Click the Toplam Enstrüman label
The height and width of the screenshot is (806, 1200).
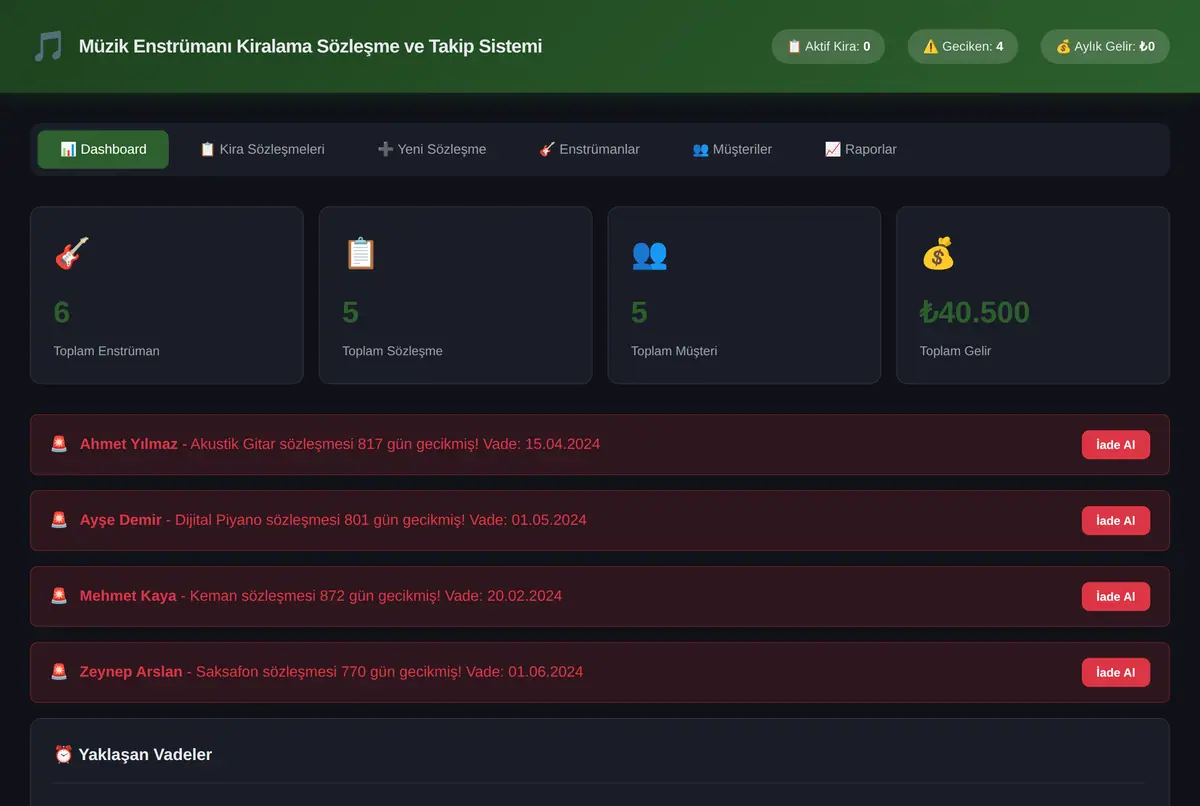click(x=106, y=351)
